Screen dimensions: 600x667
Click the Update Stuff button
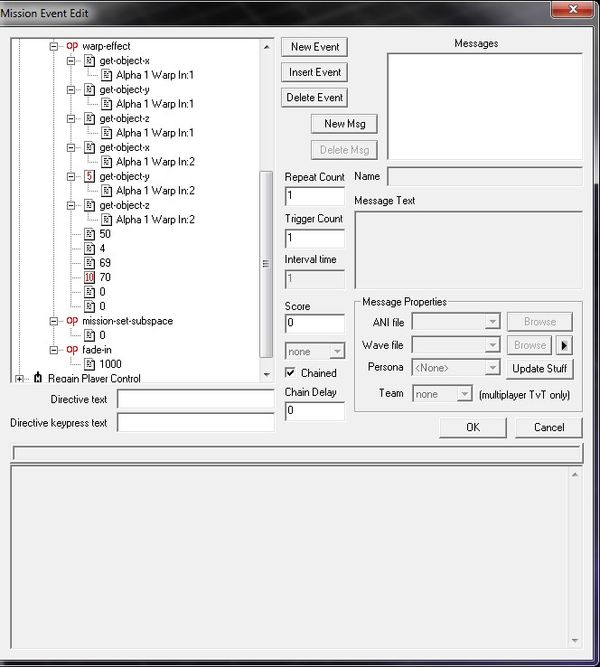(541, 368)
